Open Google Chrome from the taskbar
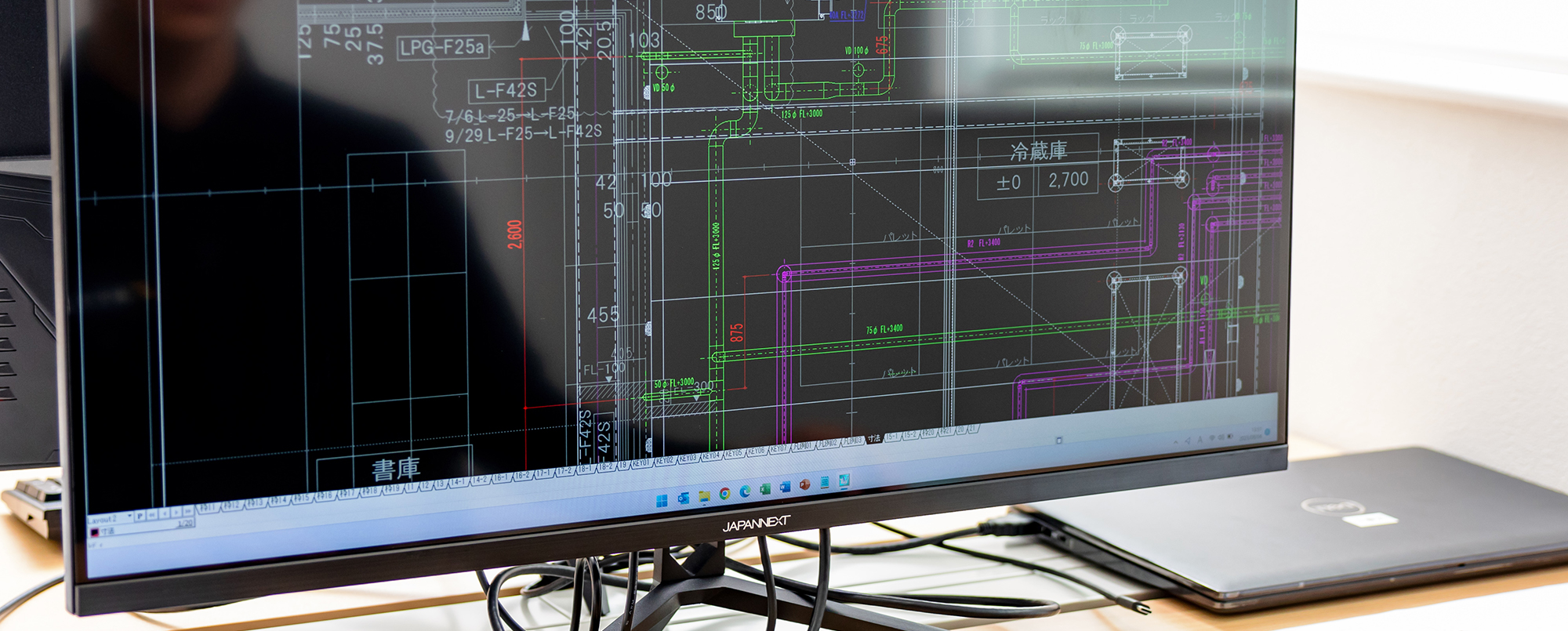 (724, 494)
